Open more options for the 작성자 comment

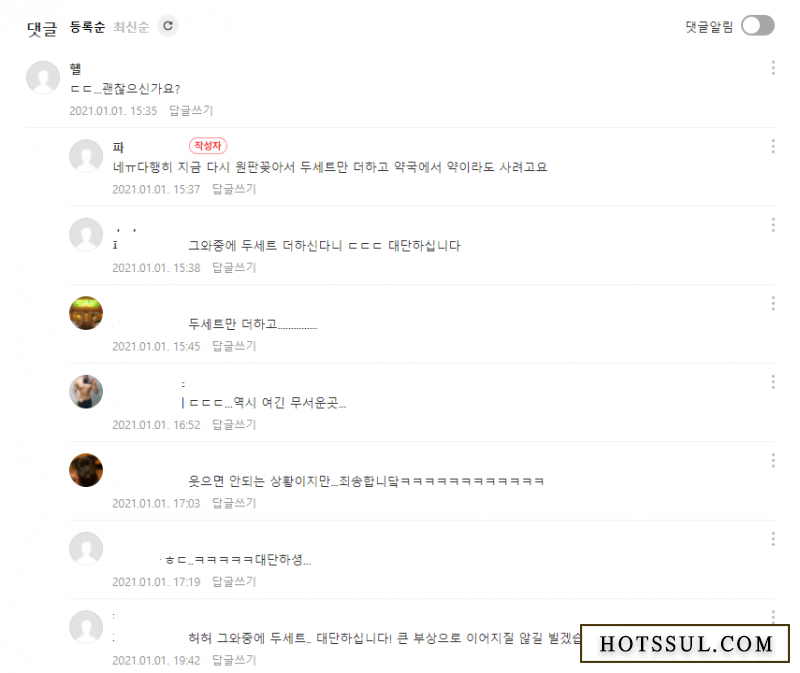(x=773, y=146)
